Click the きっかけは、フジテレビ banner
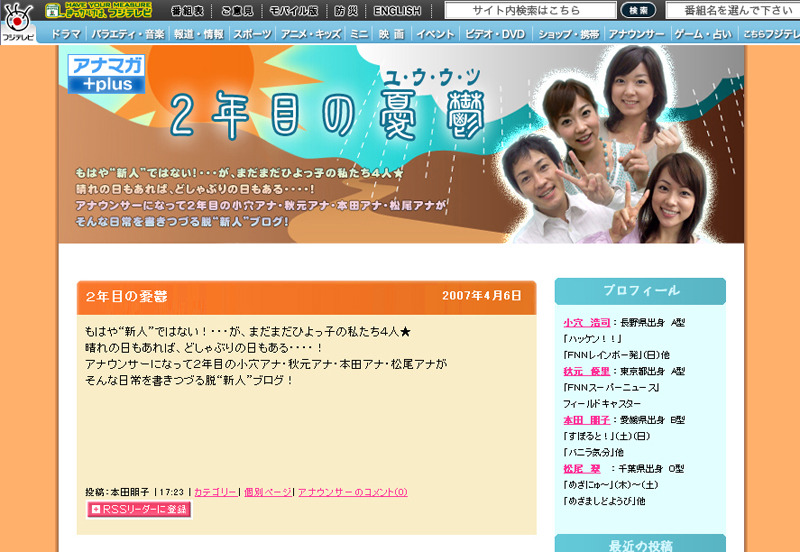Screen dimensions: 800x552 [98, 10]
